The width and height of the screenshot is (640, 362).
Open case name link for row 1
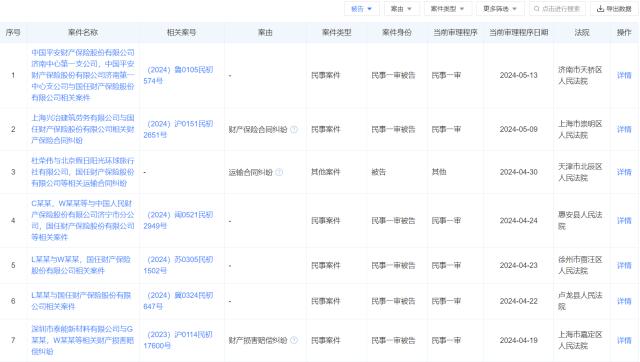(x=83, y=75)
